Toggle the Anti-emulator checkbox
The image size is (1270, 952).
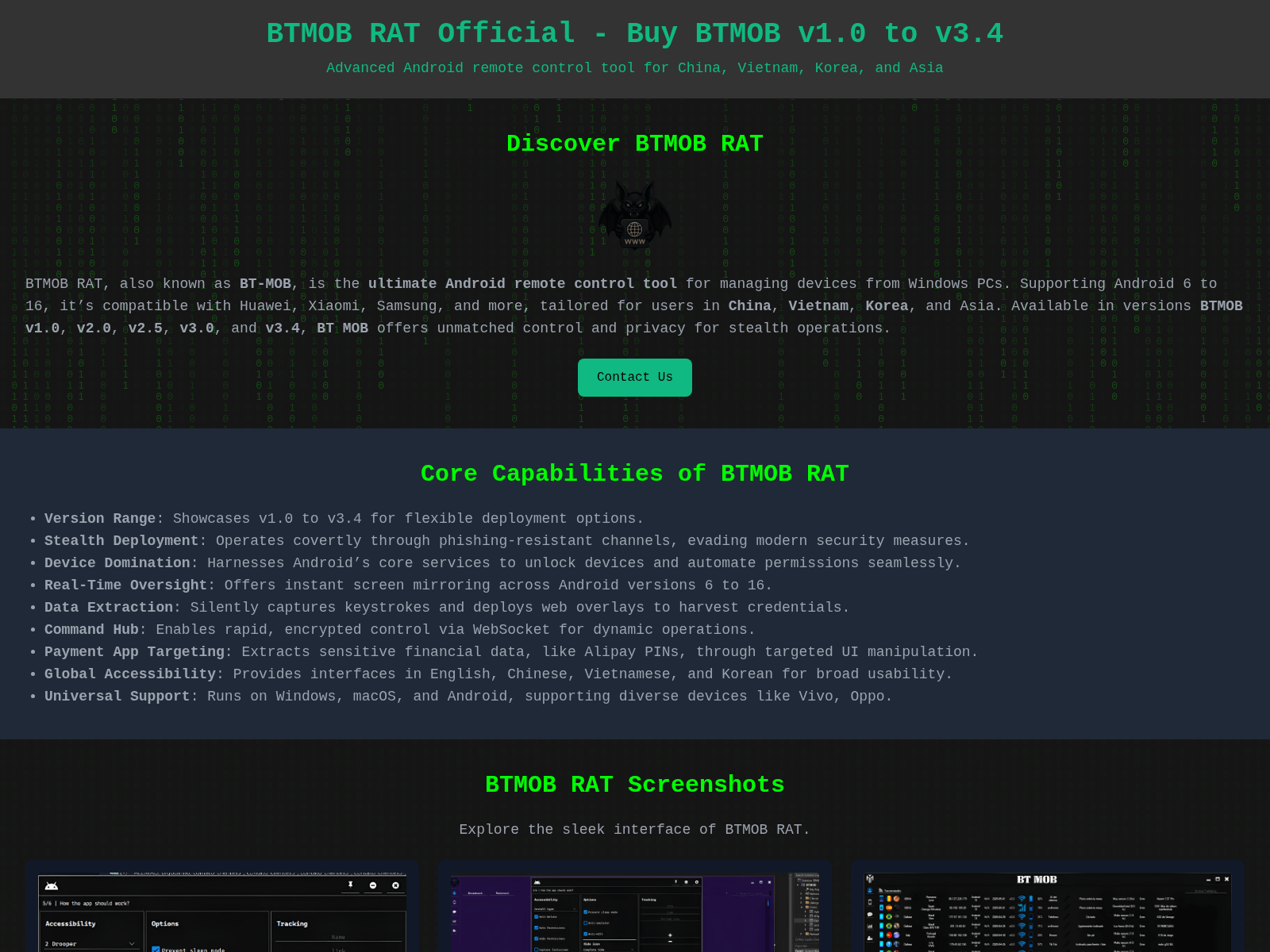coord(585,923)
